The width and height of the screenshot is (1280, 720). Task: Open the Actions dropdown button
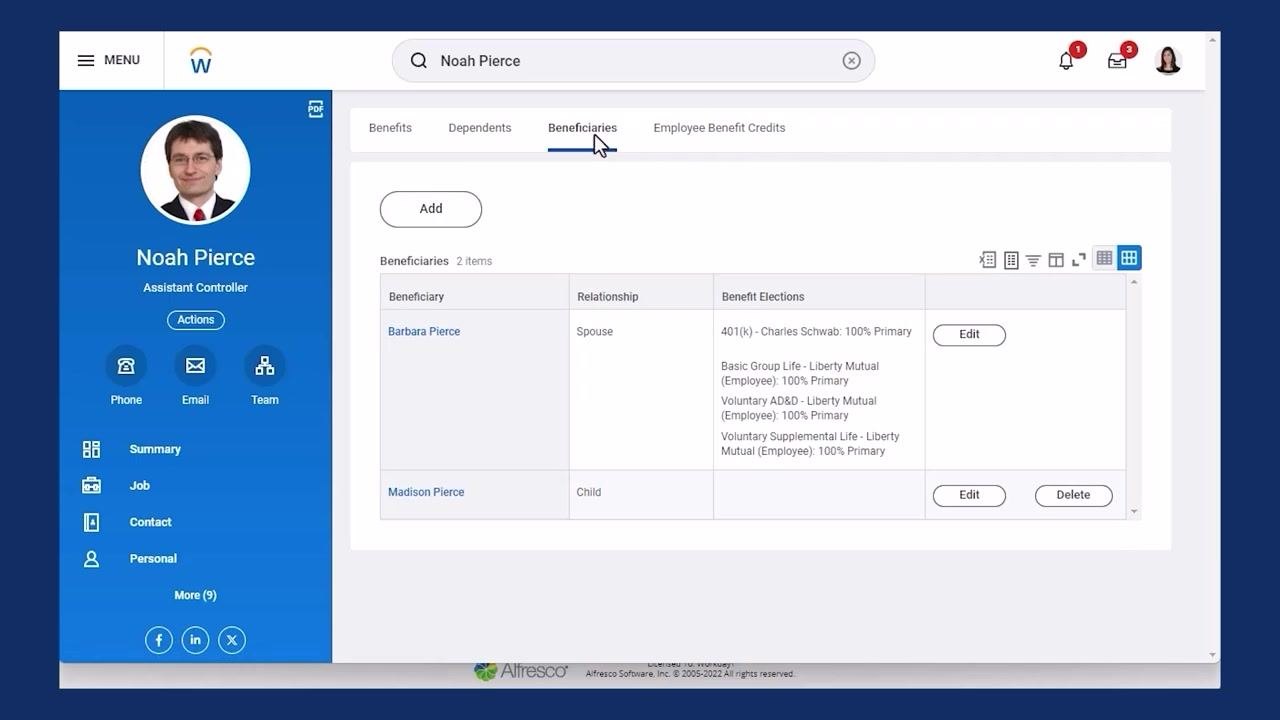(x=196, y=320)
